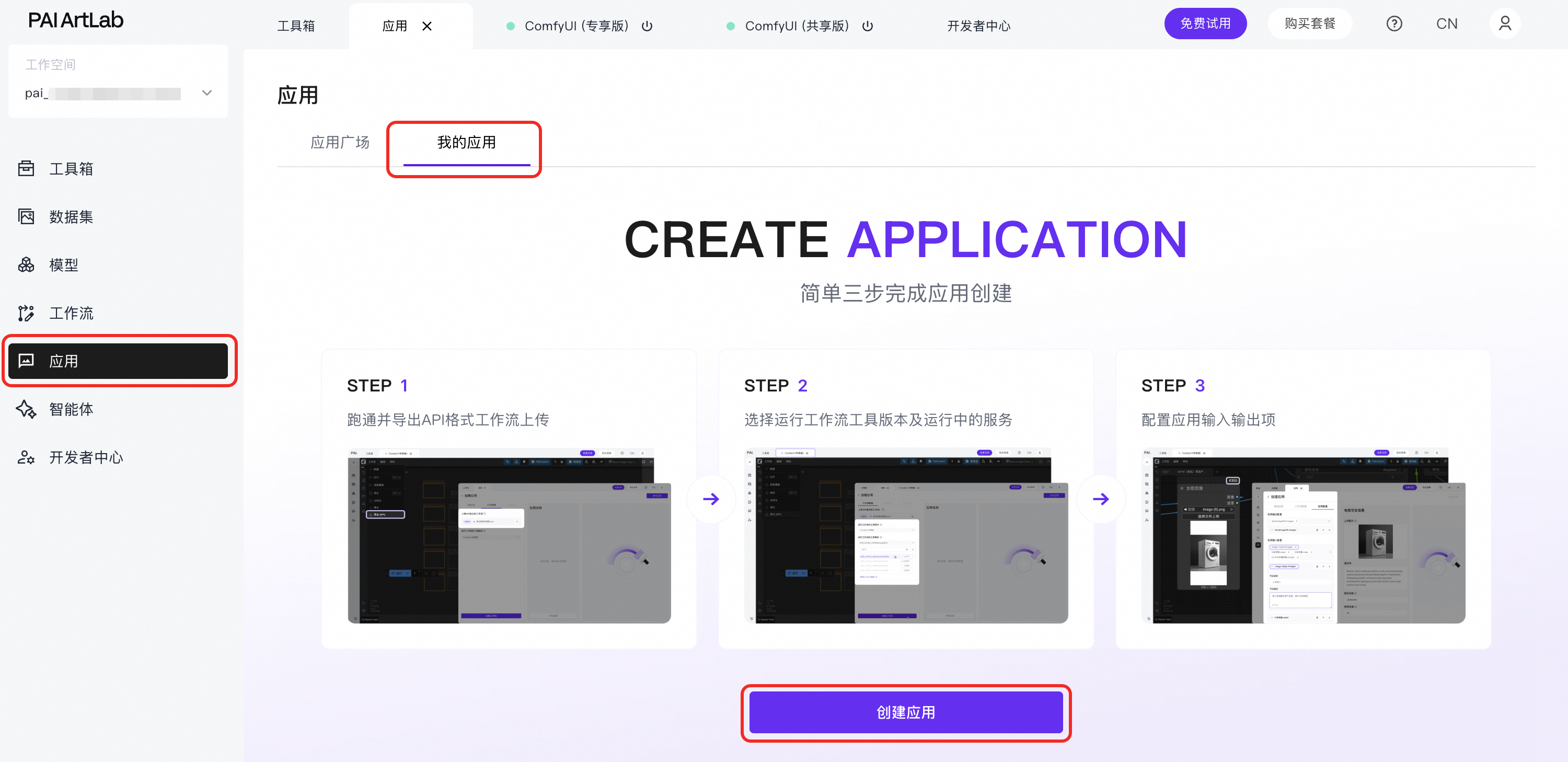Open 开发者中心 developer icon in sidebar
Viewport: 1568px width, 762px height.
[x=26, y=457]
